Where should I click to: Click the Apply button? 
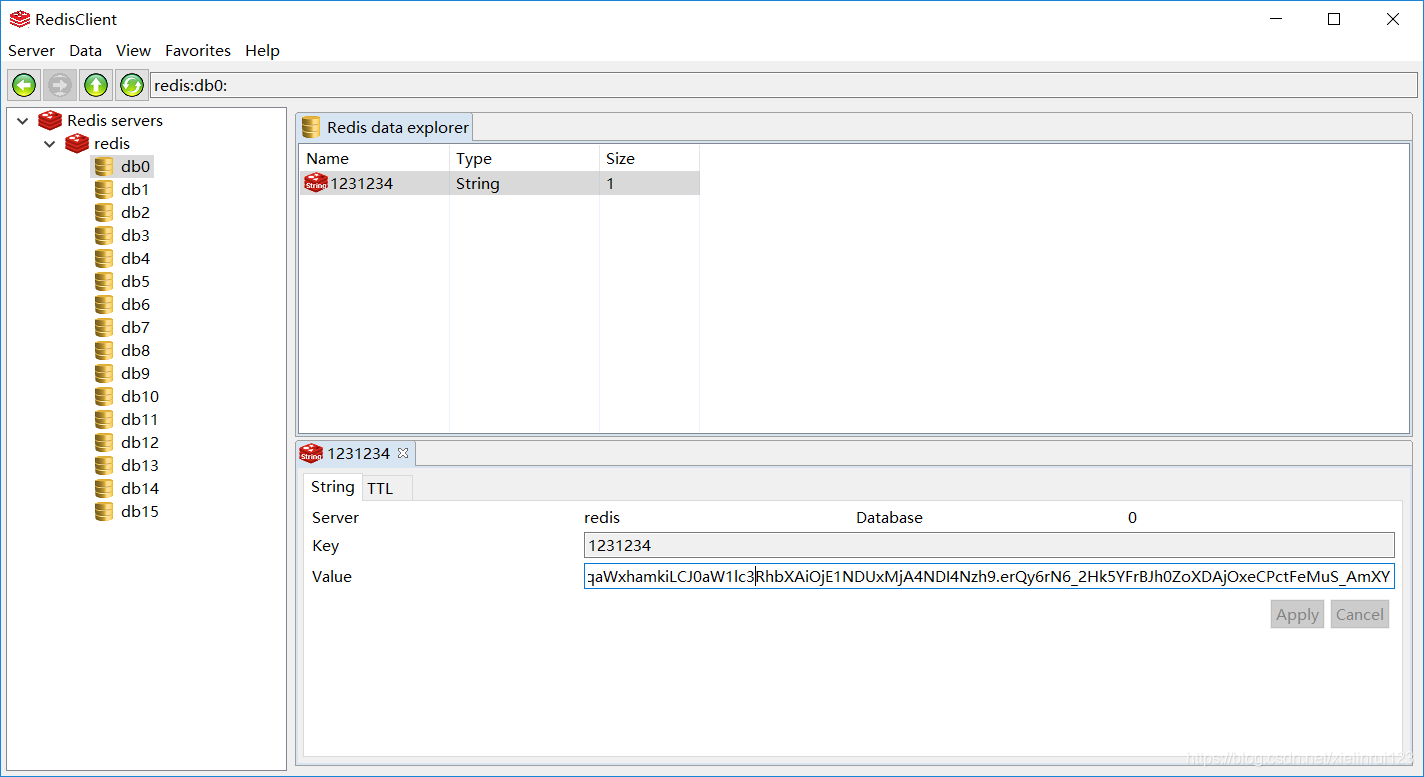1298,614
